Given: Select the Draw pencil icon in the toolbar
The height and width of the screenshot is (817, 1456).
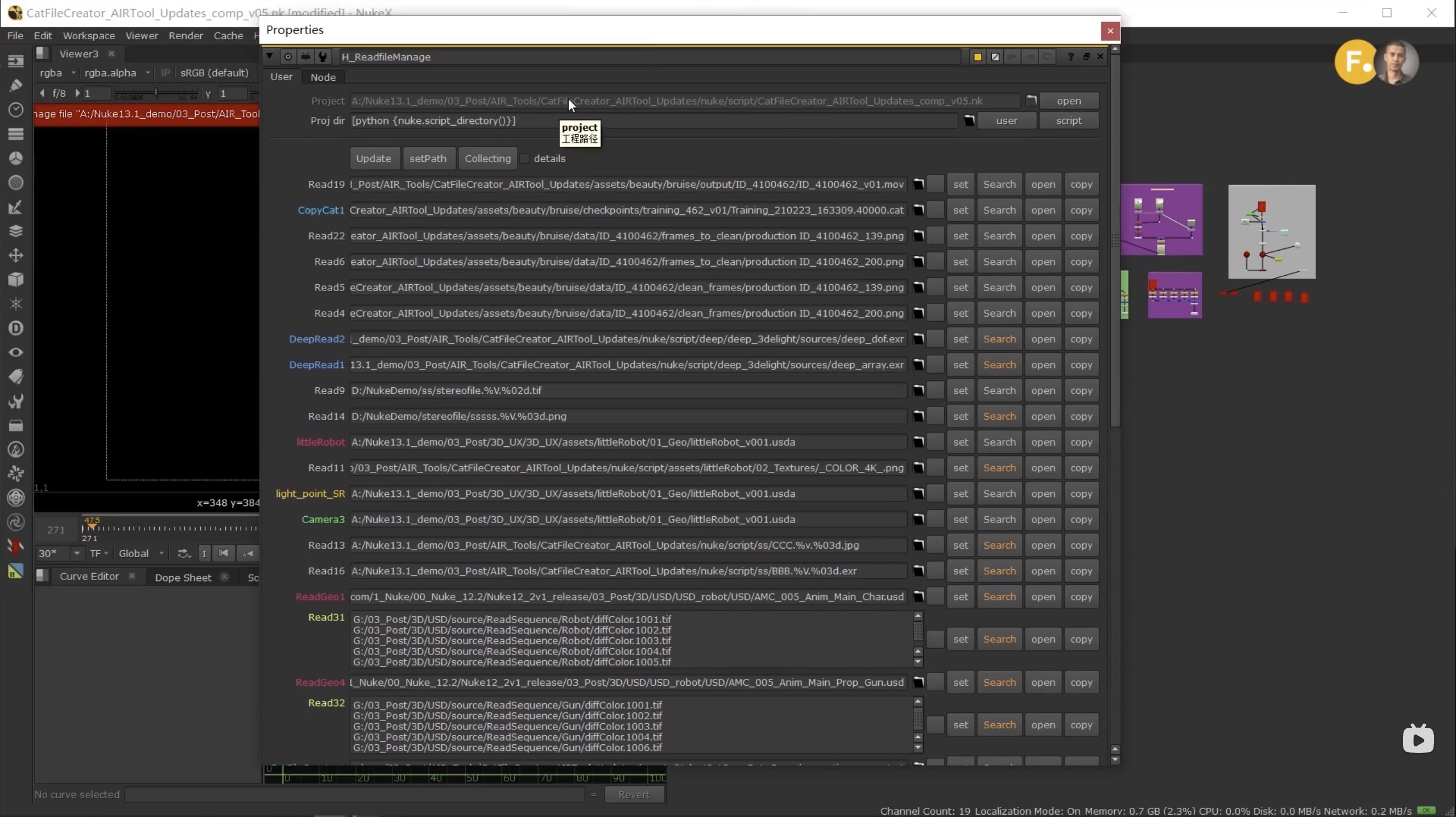Looking at the screenshot, I should coord(15,85).
